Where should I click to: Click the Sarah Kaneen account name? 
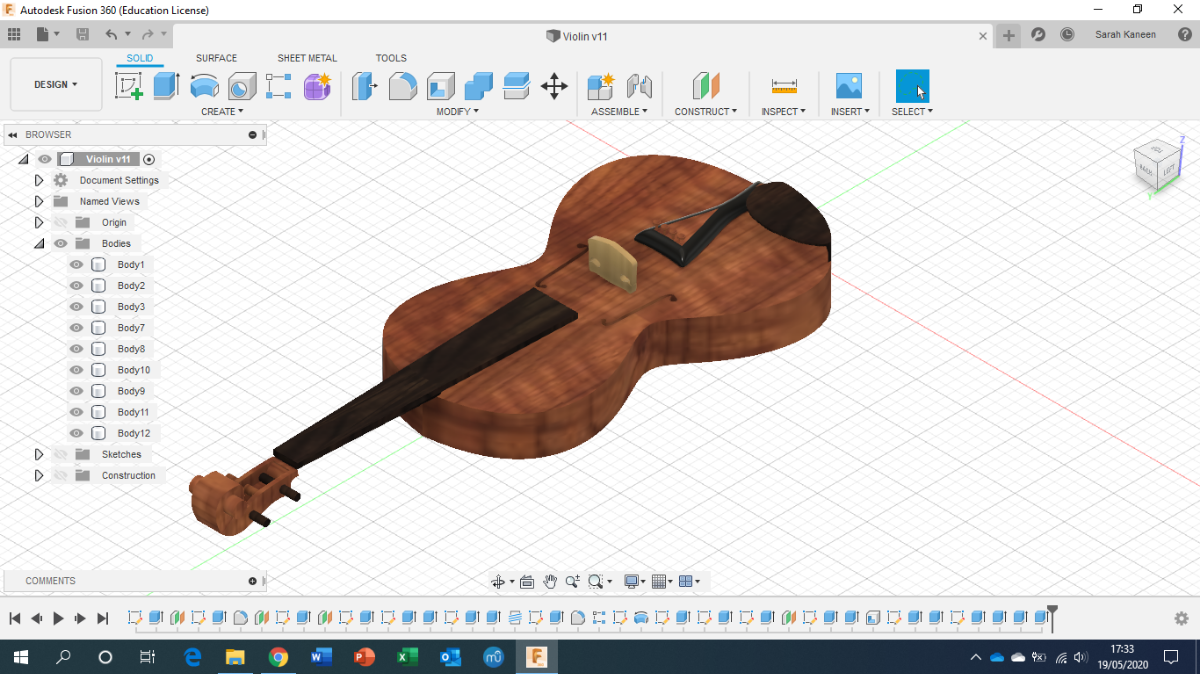(1125, 35)
